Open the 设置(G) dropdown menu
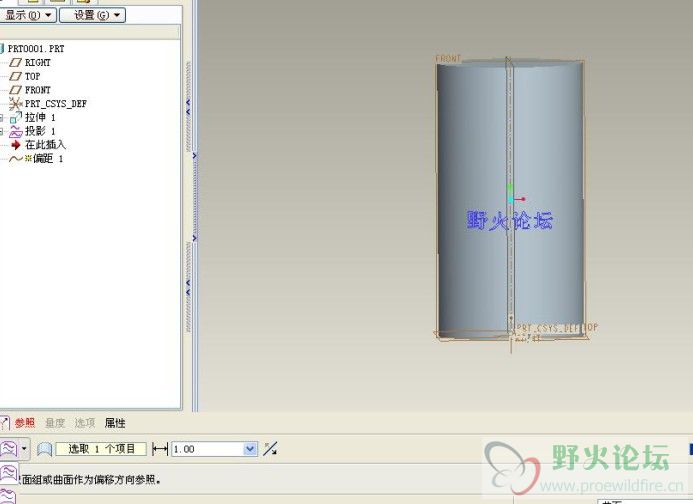This screenshot has width=693, height=504. 92,15
